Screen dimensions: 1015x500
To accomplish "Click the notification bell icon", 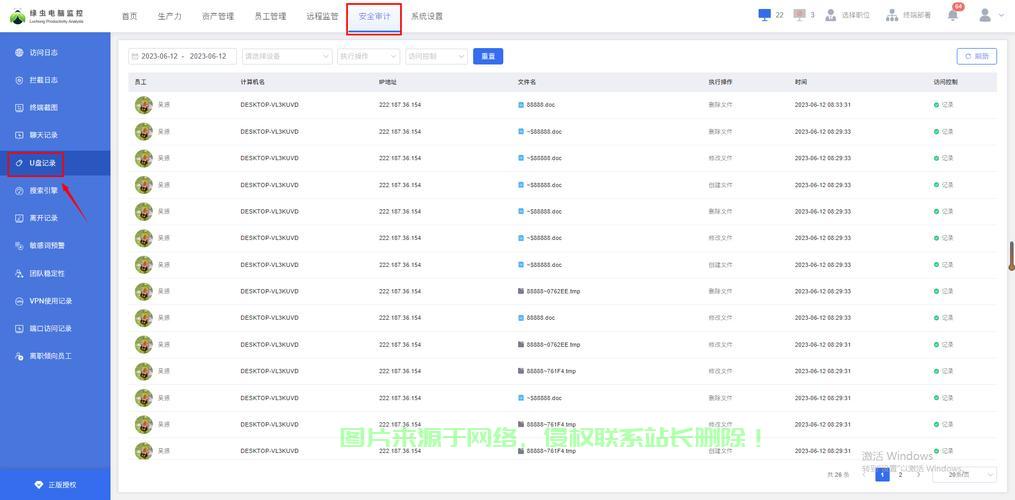I will 953,15.
